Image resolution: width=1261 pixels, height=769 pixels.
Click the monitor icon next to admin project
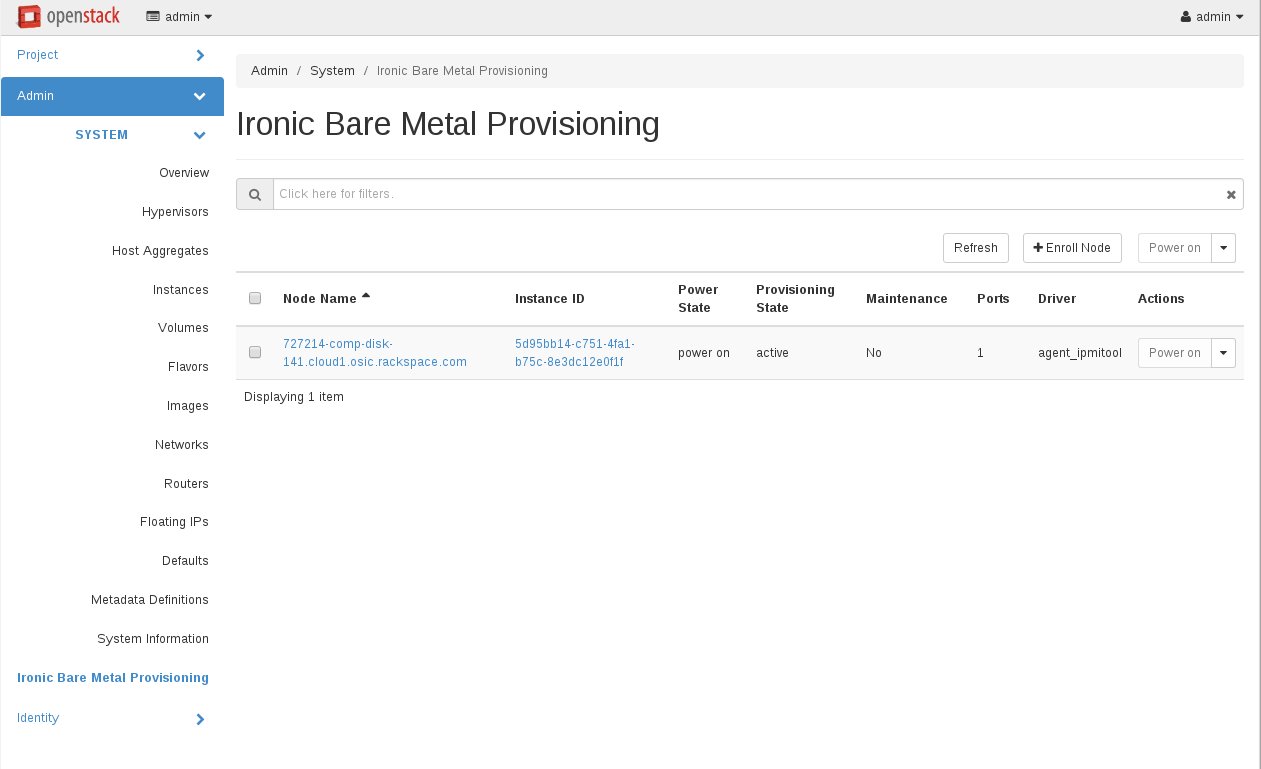[153, 16]
